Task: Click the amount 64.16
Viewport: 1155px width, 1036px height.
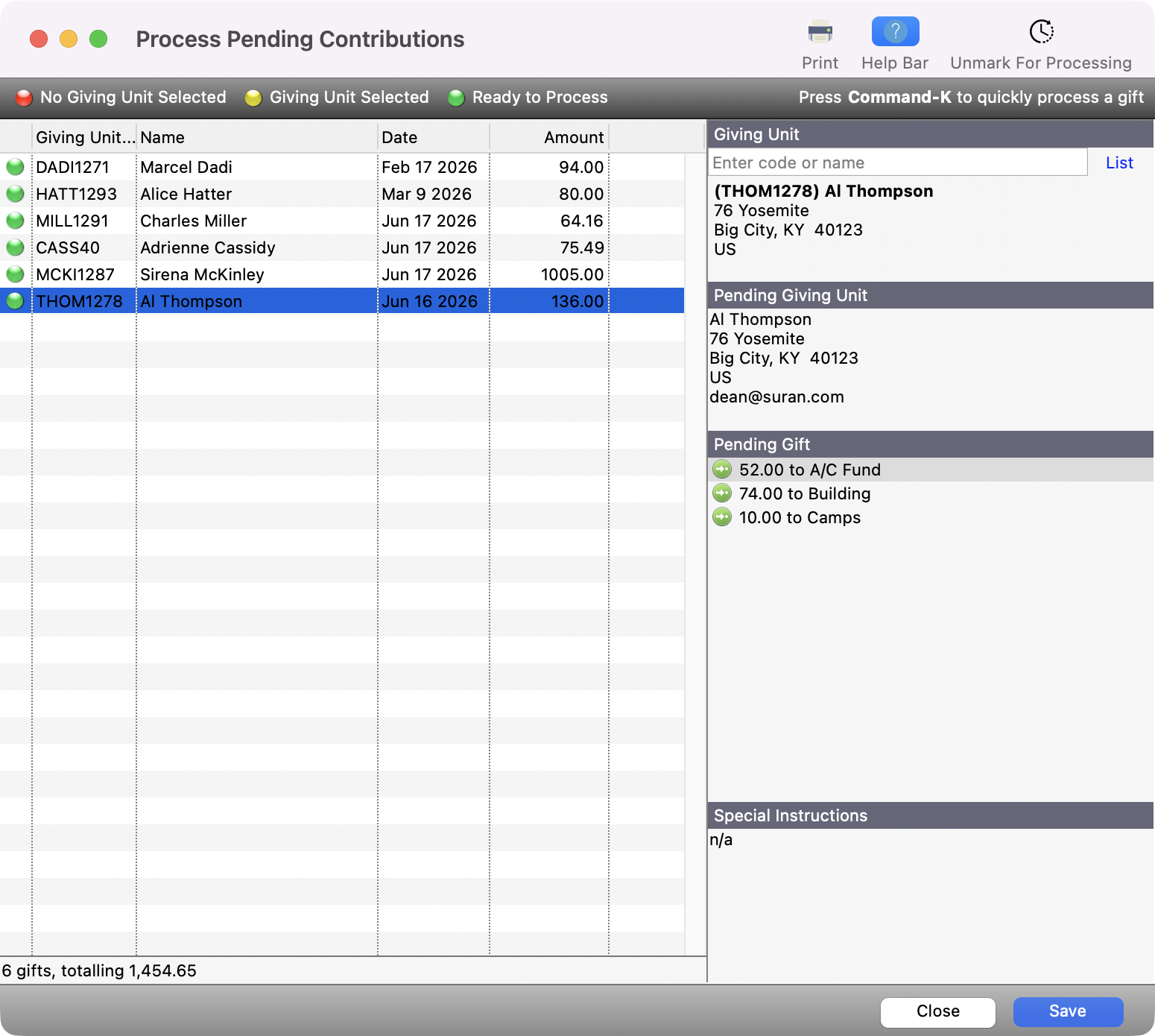Action: (582, 221)
